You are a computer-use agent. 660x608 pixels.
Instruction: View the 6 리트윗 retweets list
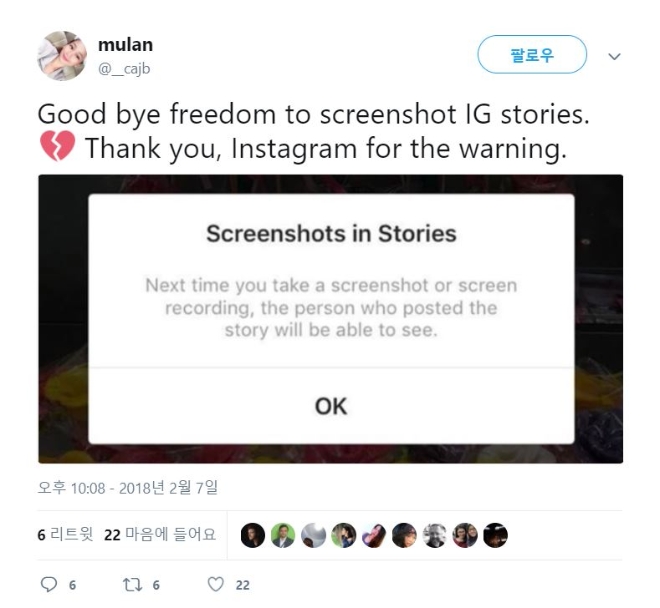[65, 535]
